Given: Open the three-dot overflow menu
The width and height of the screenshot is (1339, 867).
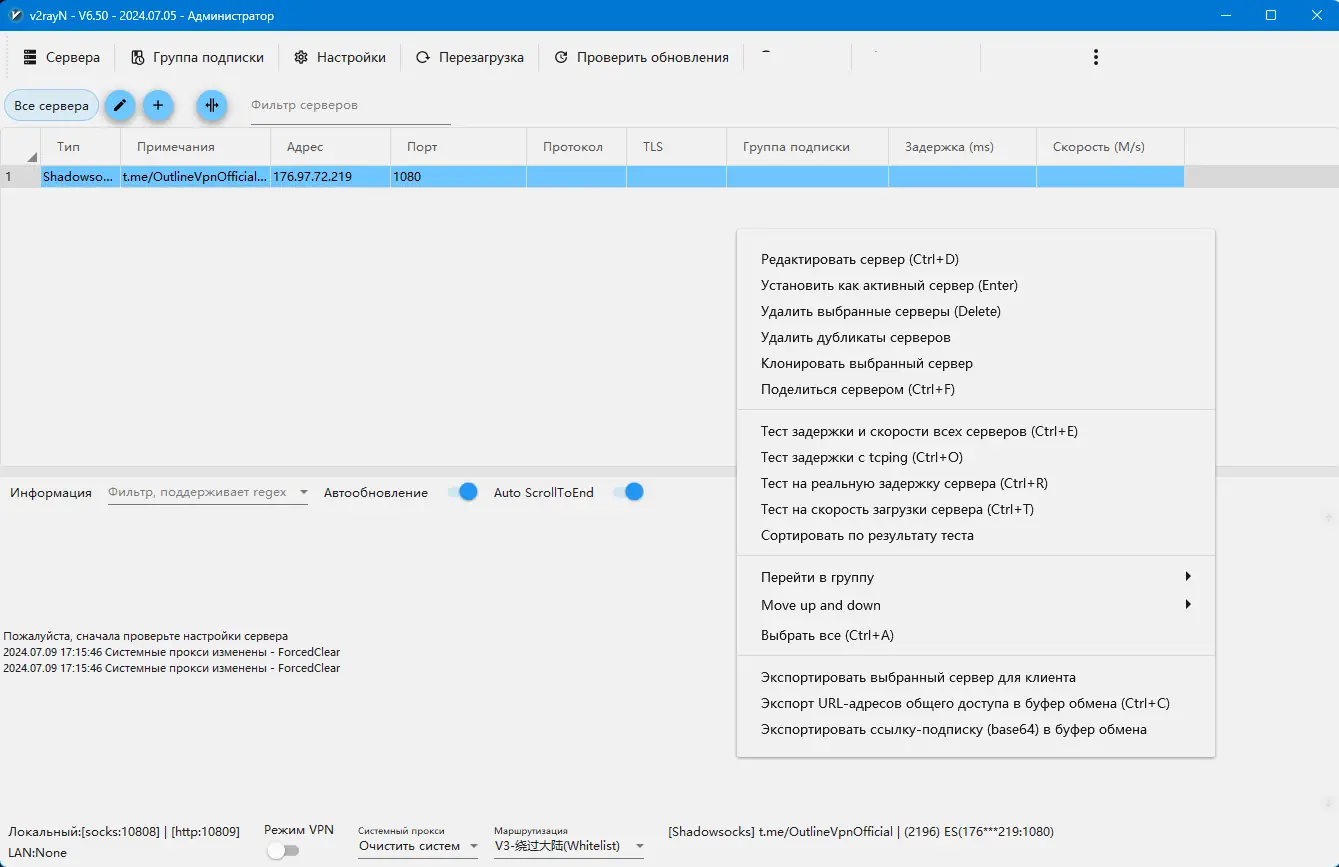Looking at the screenshot, I should click(1096, 57).
